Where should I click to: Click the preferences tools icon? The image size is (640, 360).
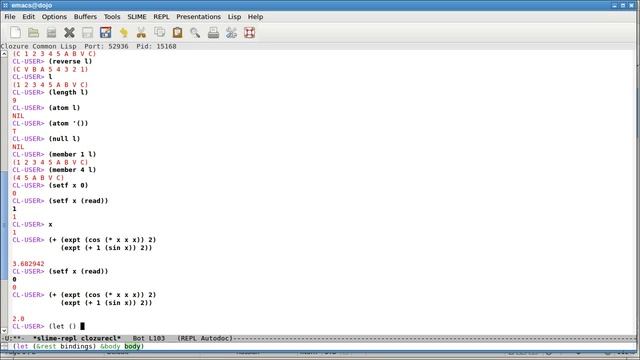point(231,33)
